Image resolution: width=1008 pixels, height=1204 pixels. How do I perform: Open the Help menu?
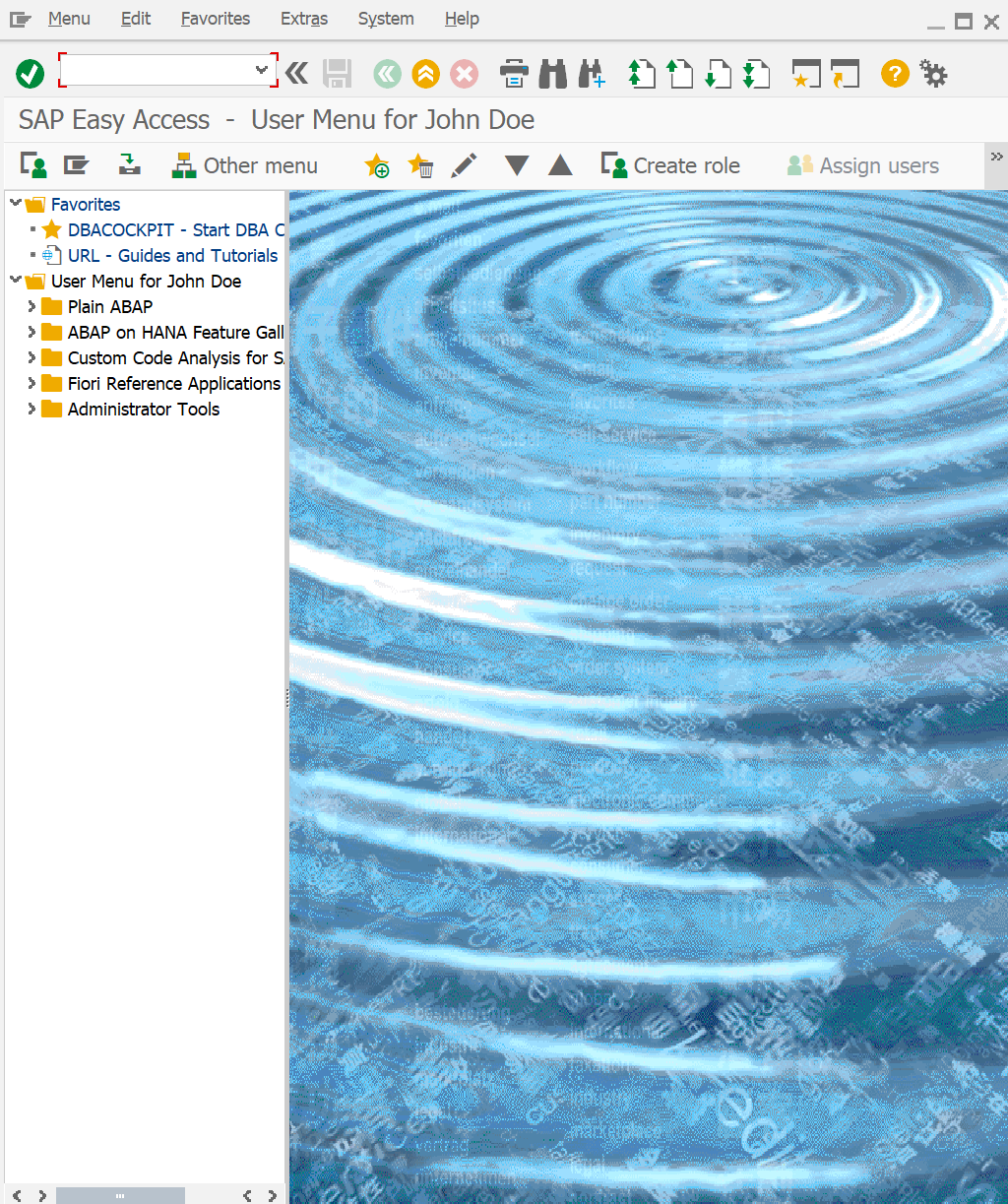point(462,19)
